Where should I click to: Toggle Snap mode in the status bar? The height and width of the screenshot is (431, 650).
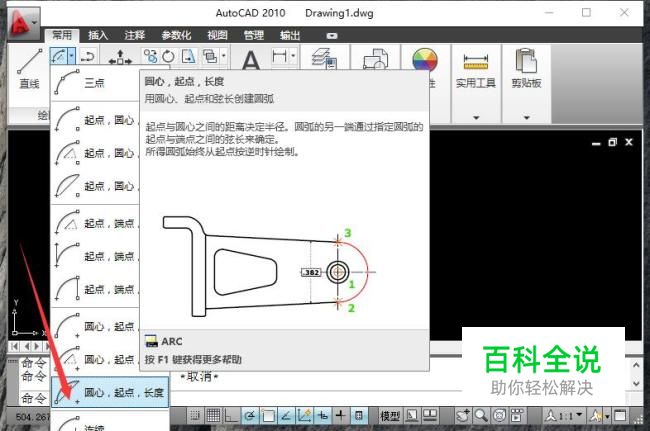tap(195, 415)
